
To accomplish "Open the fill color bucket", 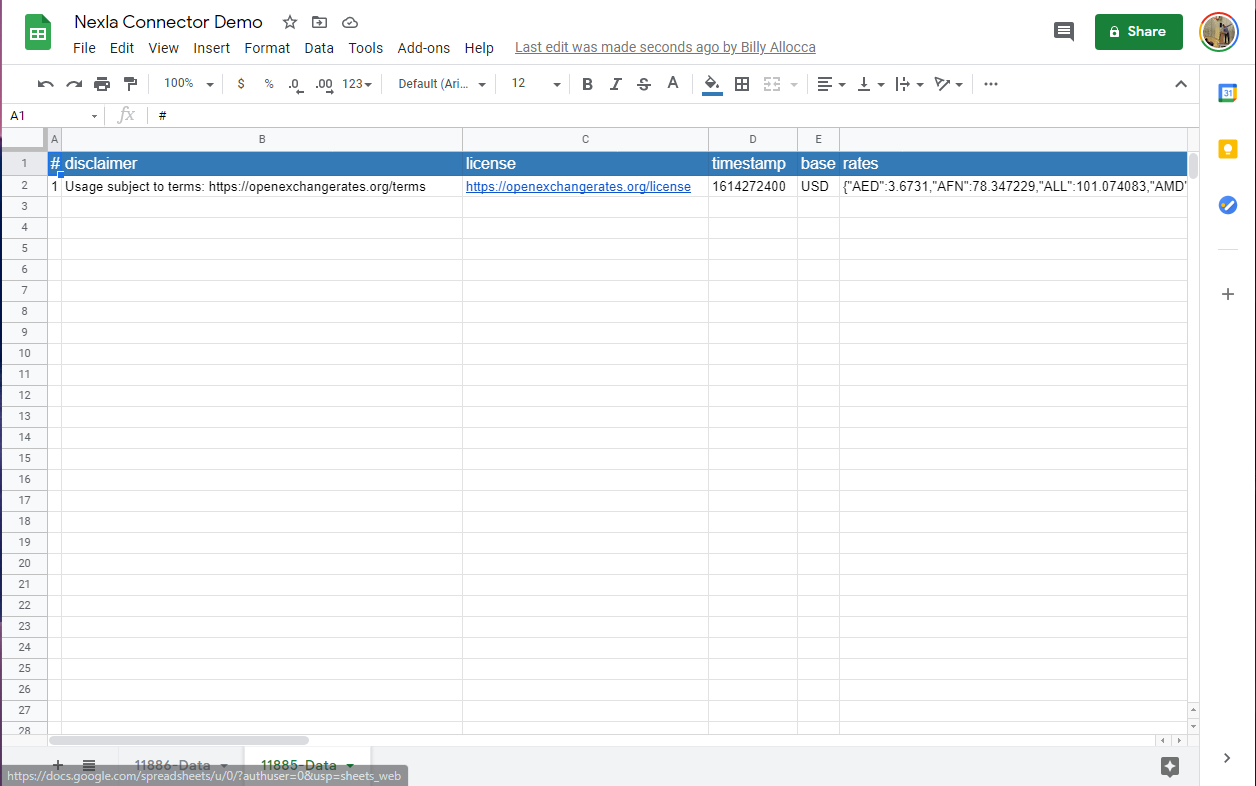I will [712, 84].
